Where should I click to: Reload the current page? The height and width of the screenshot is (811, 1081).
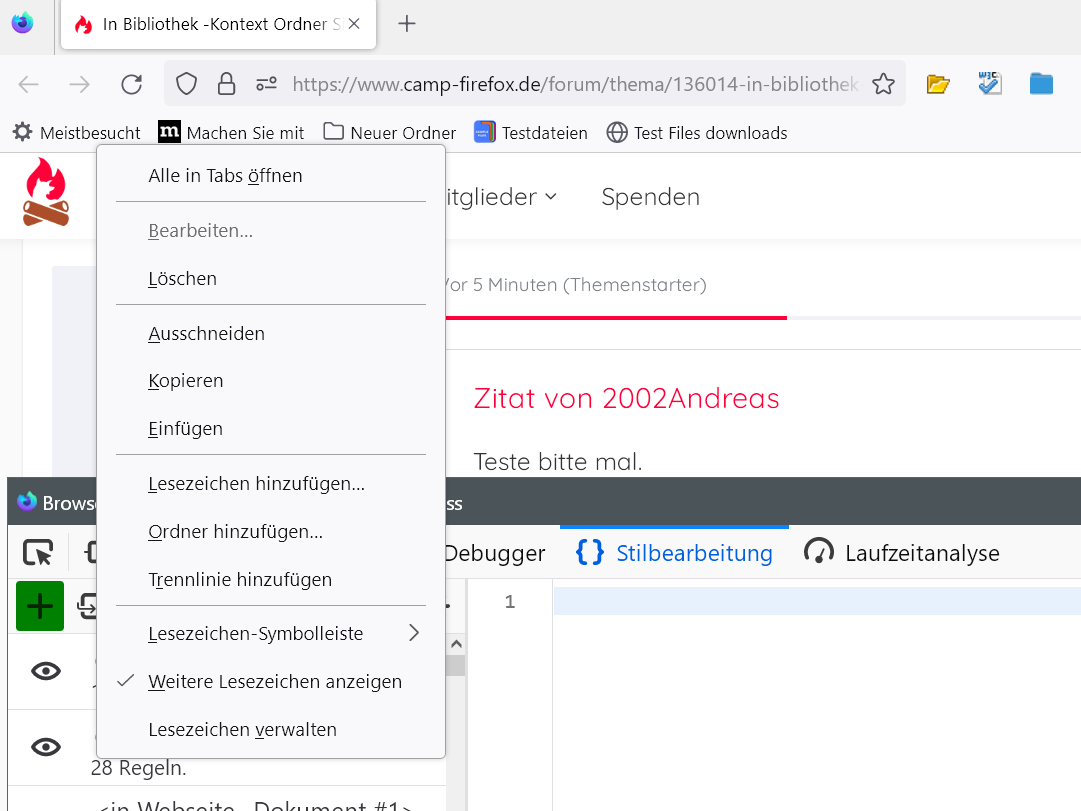pyautogui.click(x=131, y=84)
